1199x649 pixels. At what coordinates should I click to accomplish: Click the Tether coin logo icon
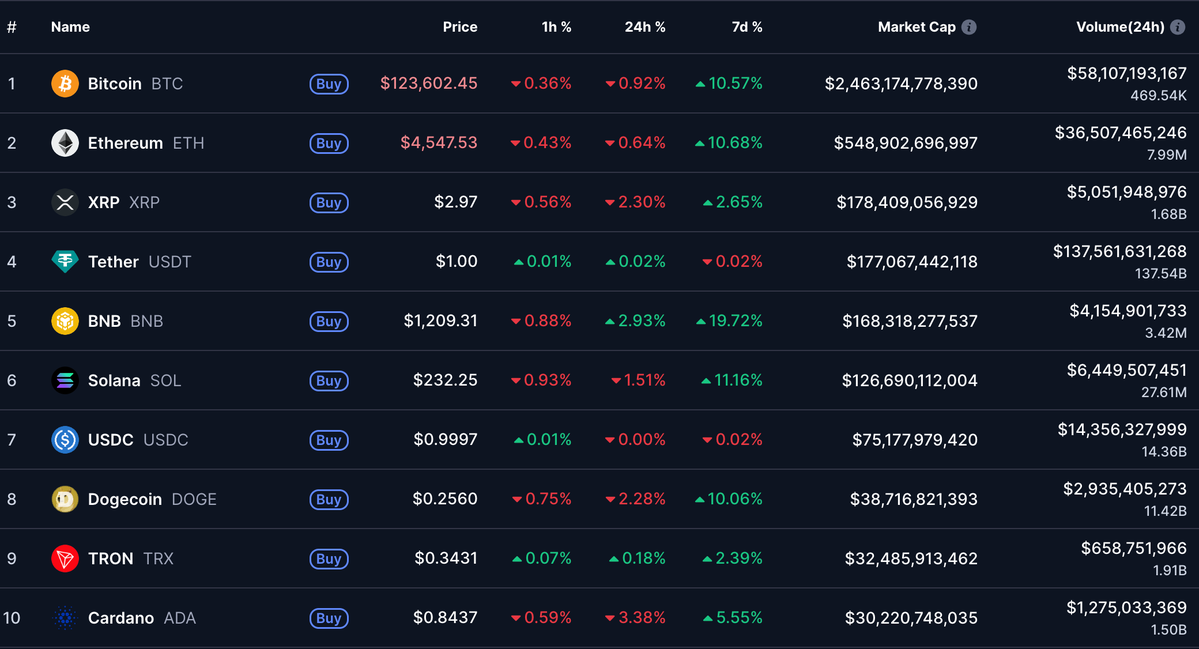65,262
